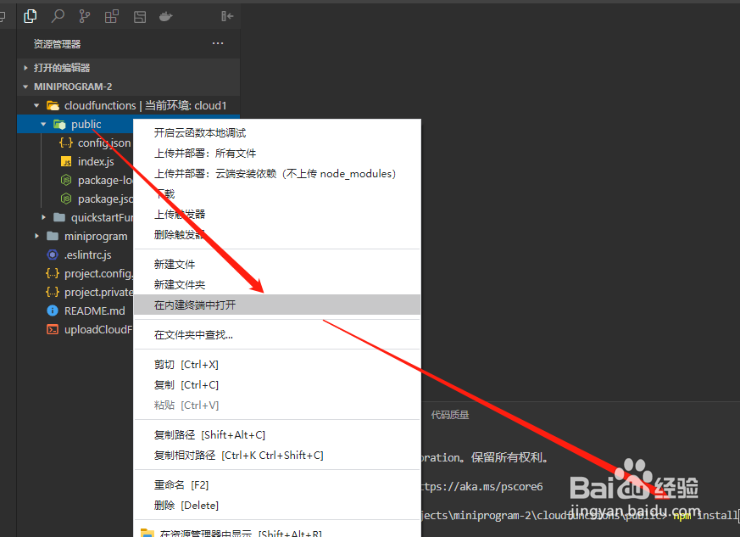Viewport: 742px width, 537px height.
Task: Click the quickstartFu folder icon
Action: click(59, 218)
